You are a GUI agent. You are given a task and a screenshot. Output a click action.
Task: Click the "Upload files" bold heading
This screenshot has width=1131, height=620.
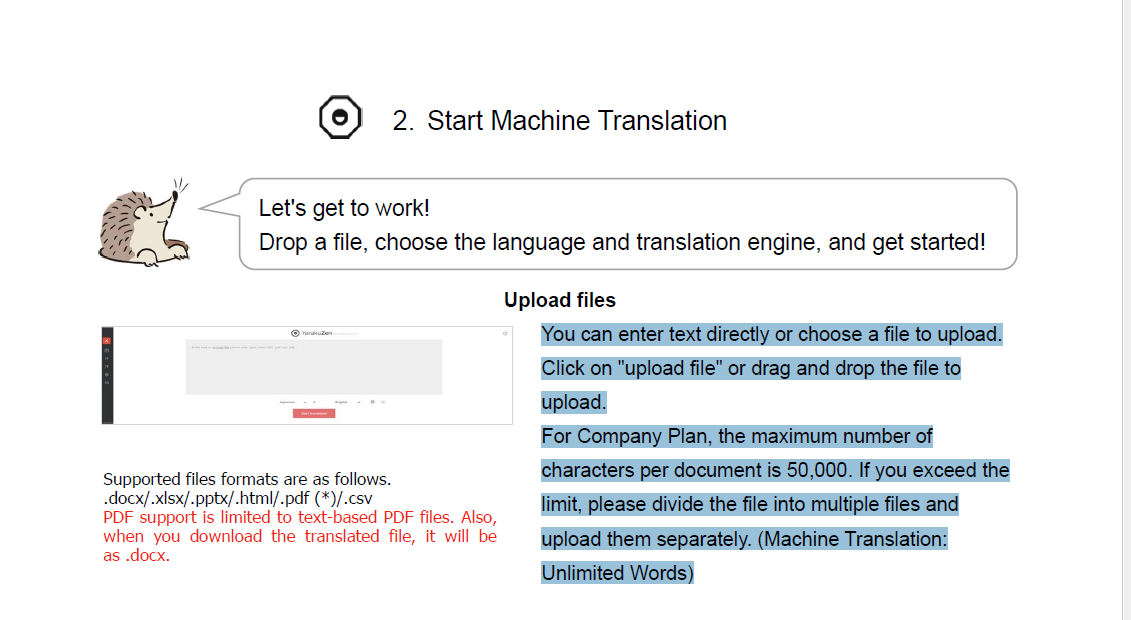click(x=560, y=300)
